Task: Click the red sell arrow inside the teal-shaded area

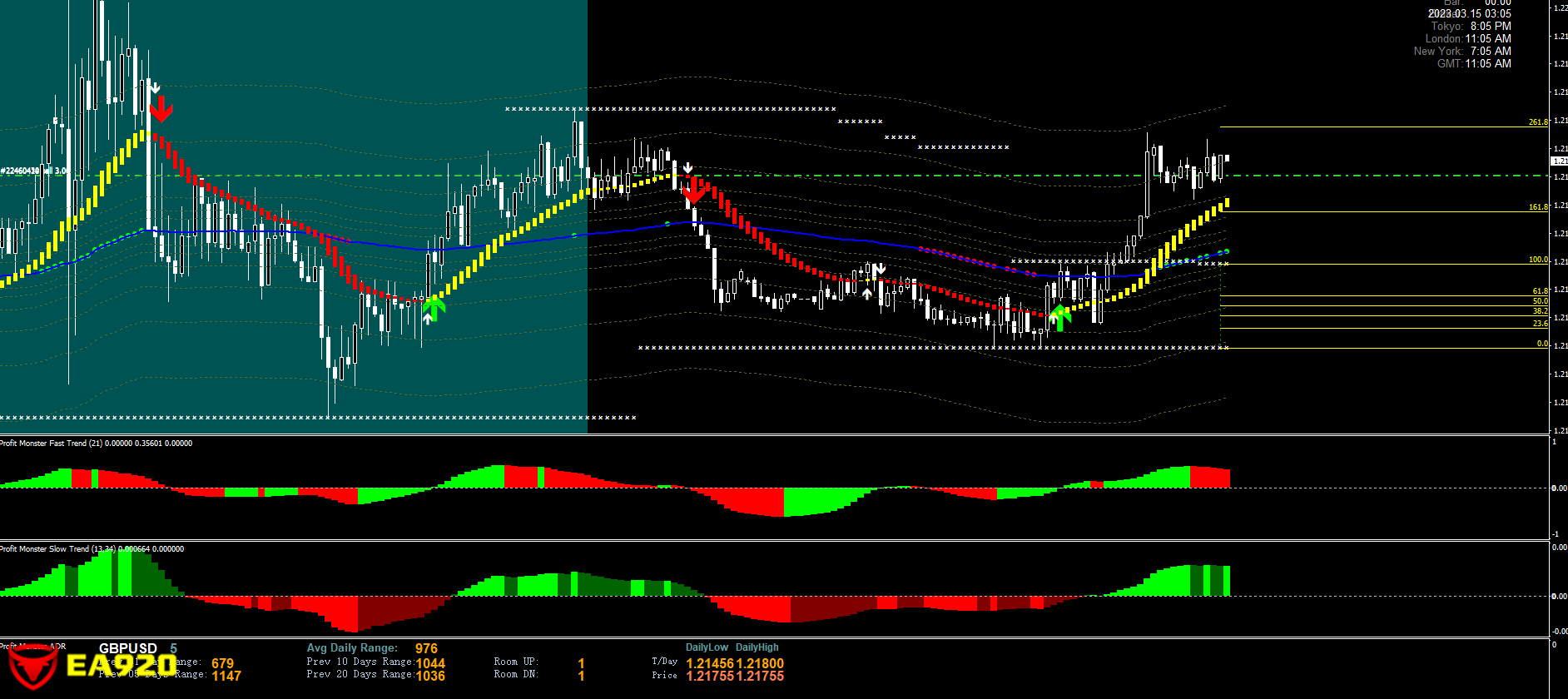Action: [161, 108]
